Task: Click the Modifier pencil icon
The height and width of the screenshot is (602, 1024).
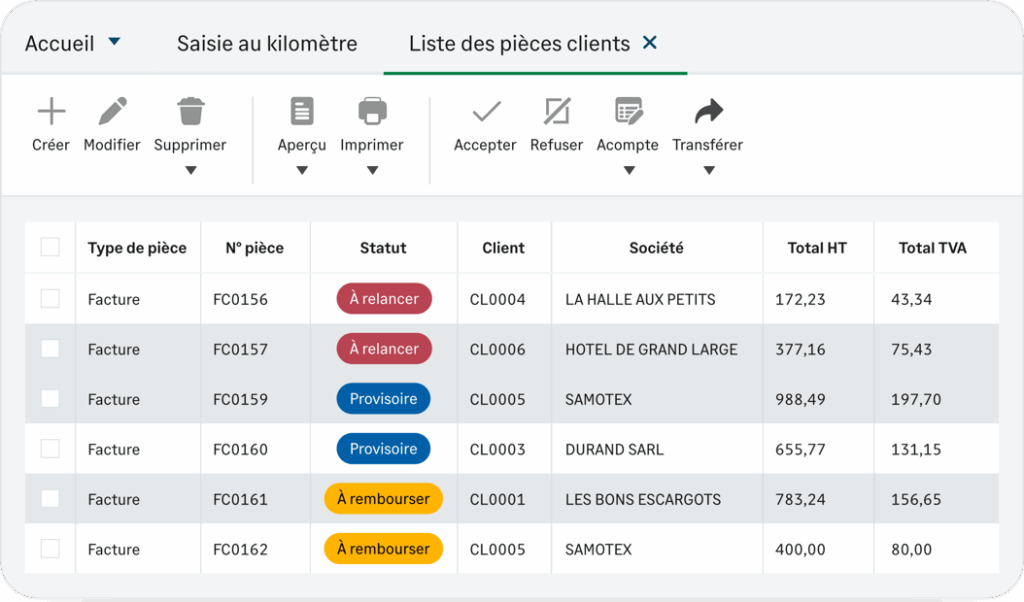Action: (112, 111)
